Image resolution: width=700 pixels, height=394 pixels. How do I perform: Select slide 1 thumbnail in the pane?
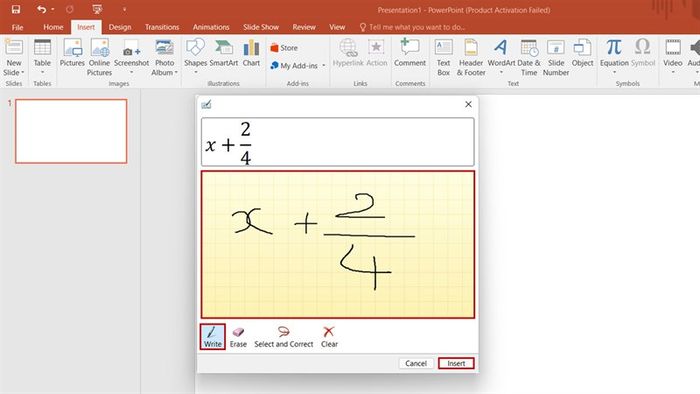coord(71,131)
